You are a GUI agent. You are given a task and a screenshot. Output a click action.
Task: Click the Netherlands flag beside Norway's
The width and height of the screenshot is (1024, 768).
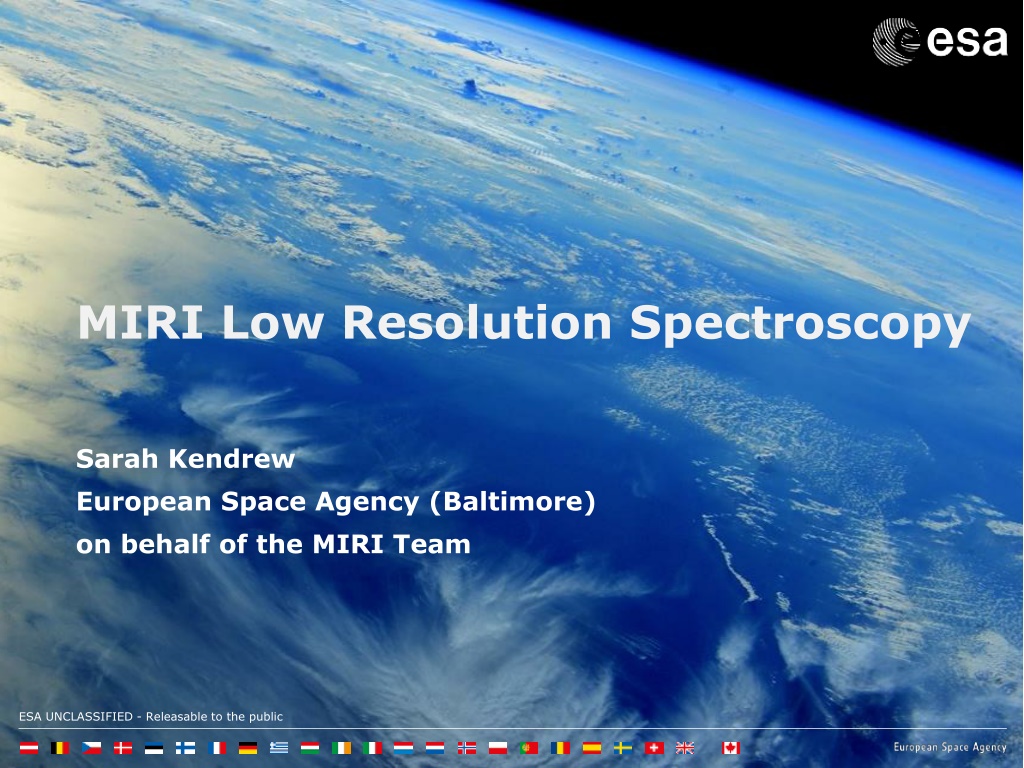coord(435,748)
